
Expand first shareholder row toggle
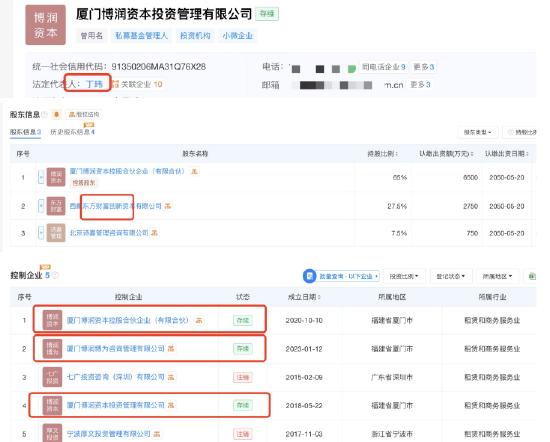41,177
